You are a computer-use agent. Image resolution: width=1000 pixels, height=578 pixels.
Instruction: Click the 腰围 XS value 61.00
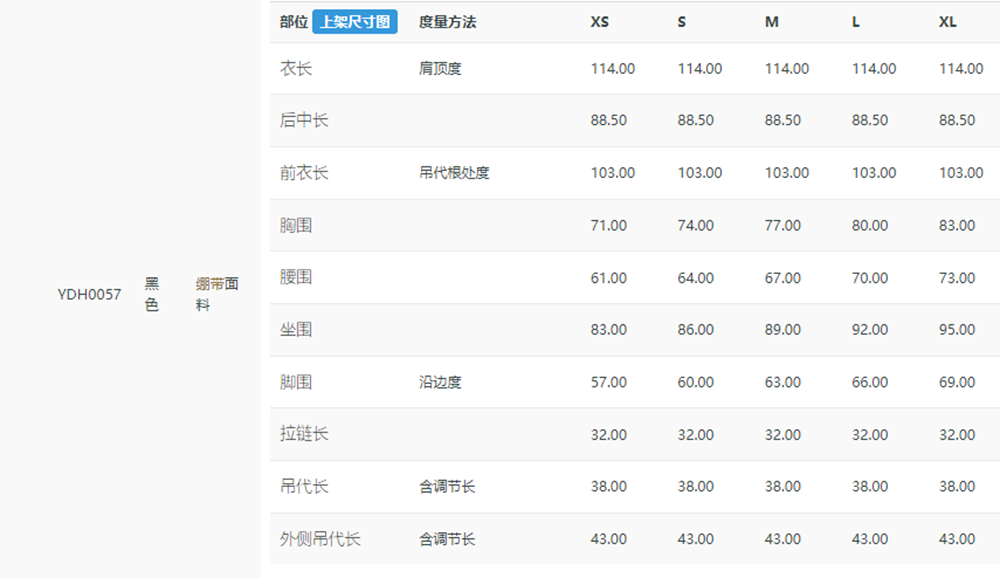pyautogui.click(x=608, y=278)
